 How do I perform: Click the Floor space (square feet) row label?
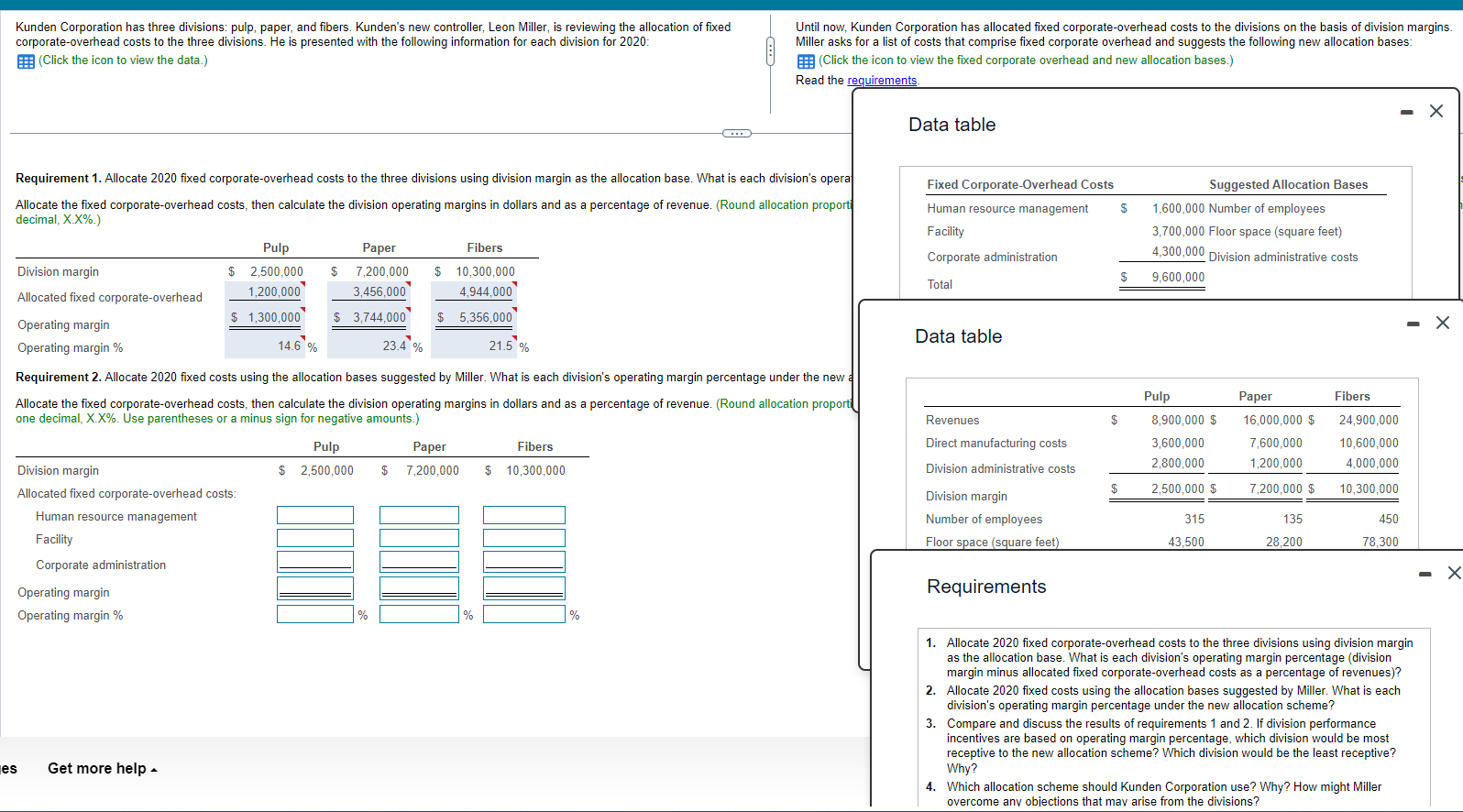pyautogui.click(x=992, y=543)
